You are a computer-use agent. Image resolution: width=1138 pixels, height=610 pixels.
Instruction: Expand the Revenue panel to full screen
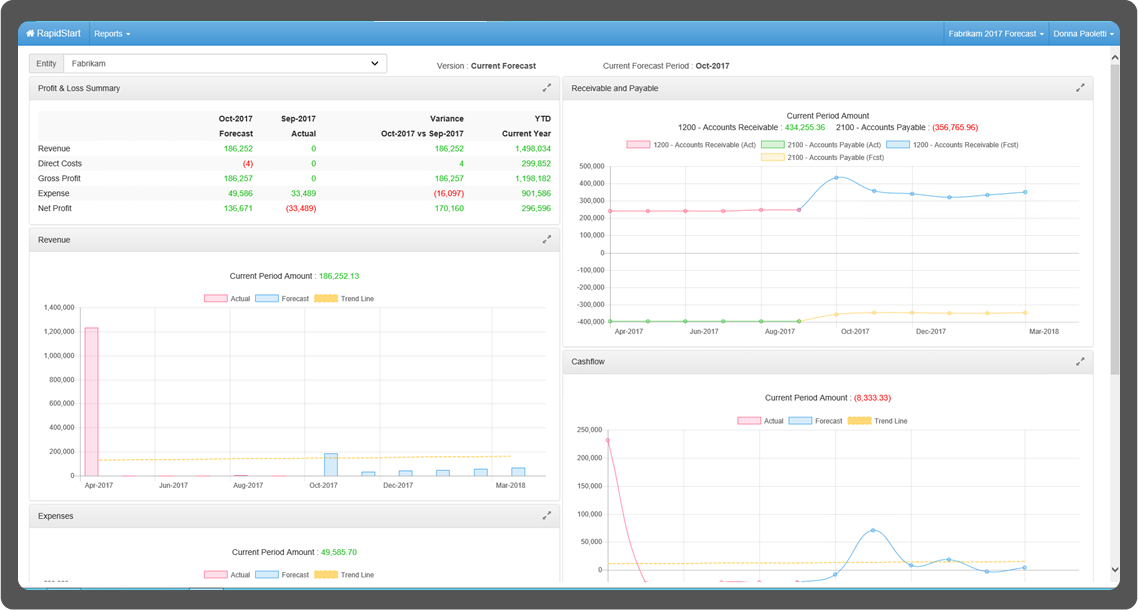click(547, 239)
